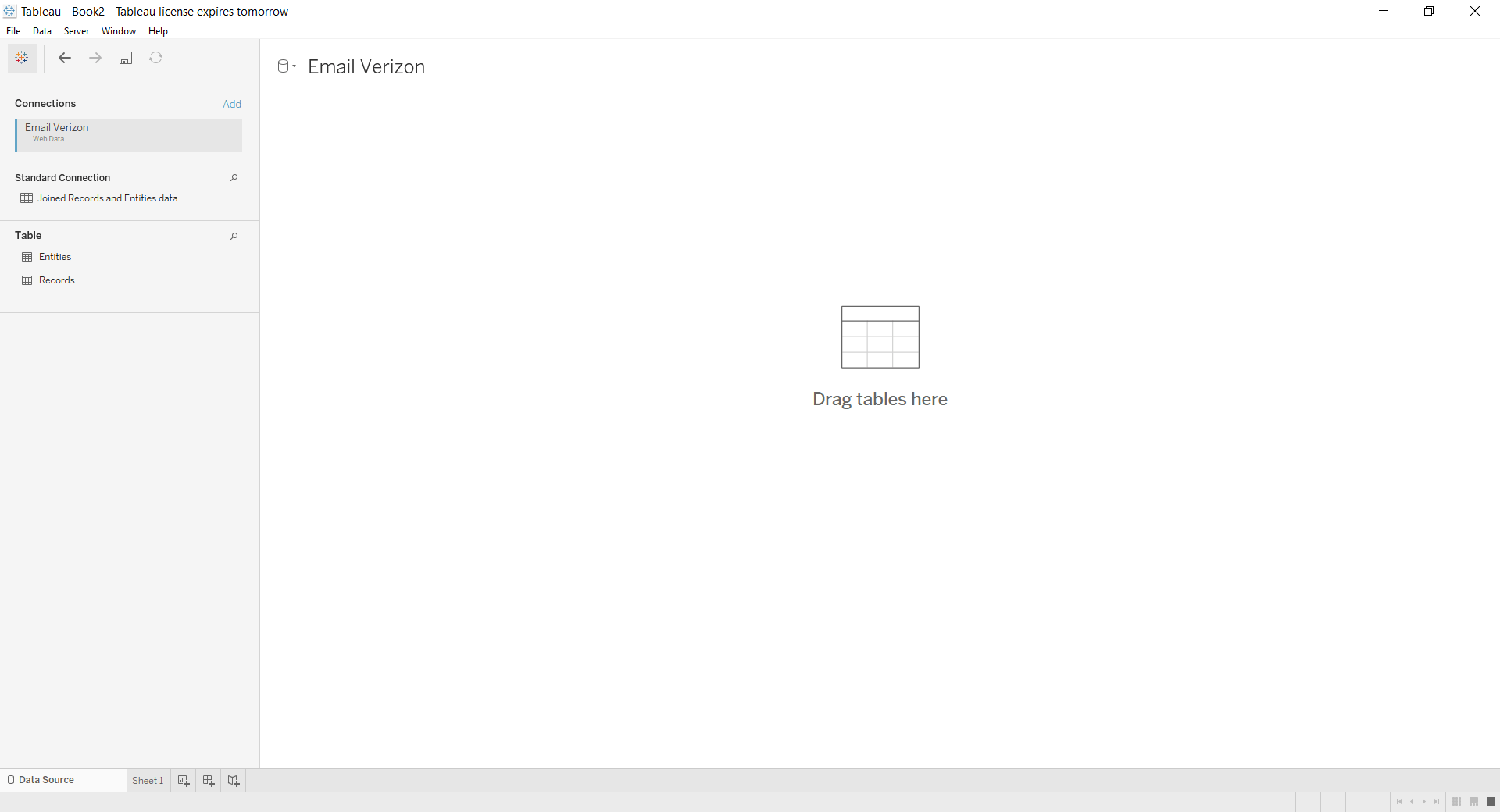Switch to the Data Source tab
This screenshot has width=1500, height=812.
point(63,780)
